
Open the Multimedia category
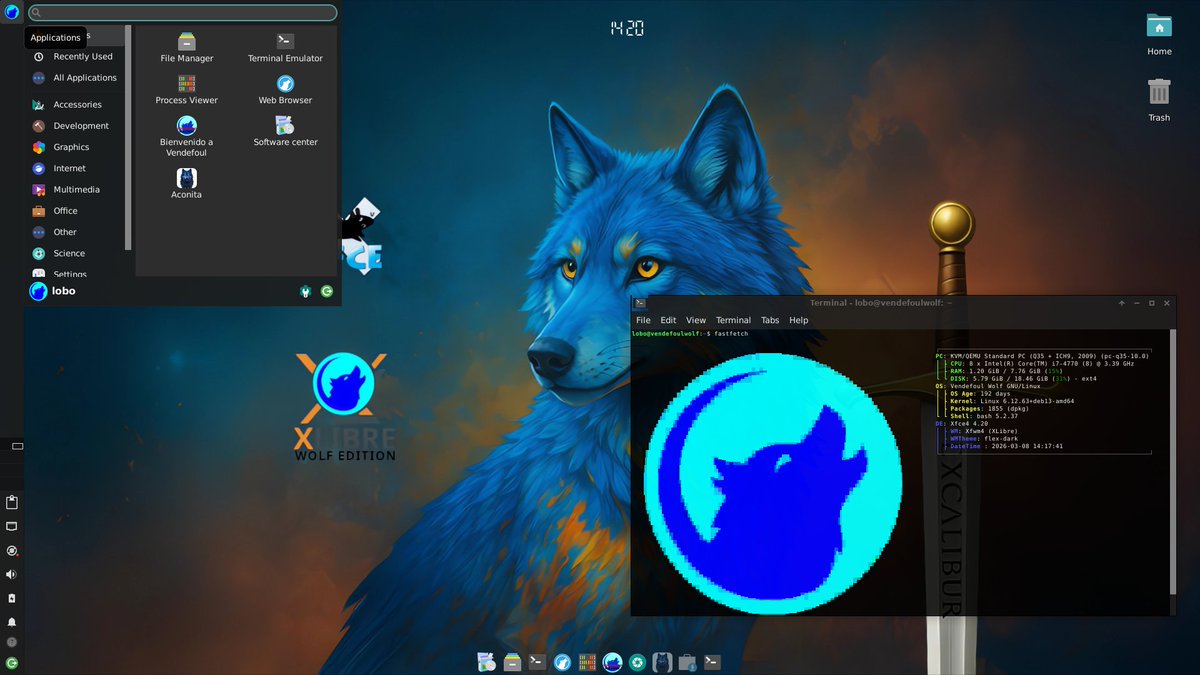(x=76, y=190)
